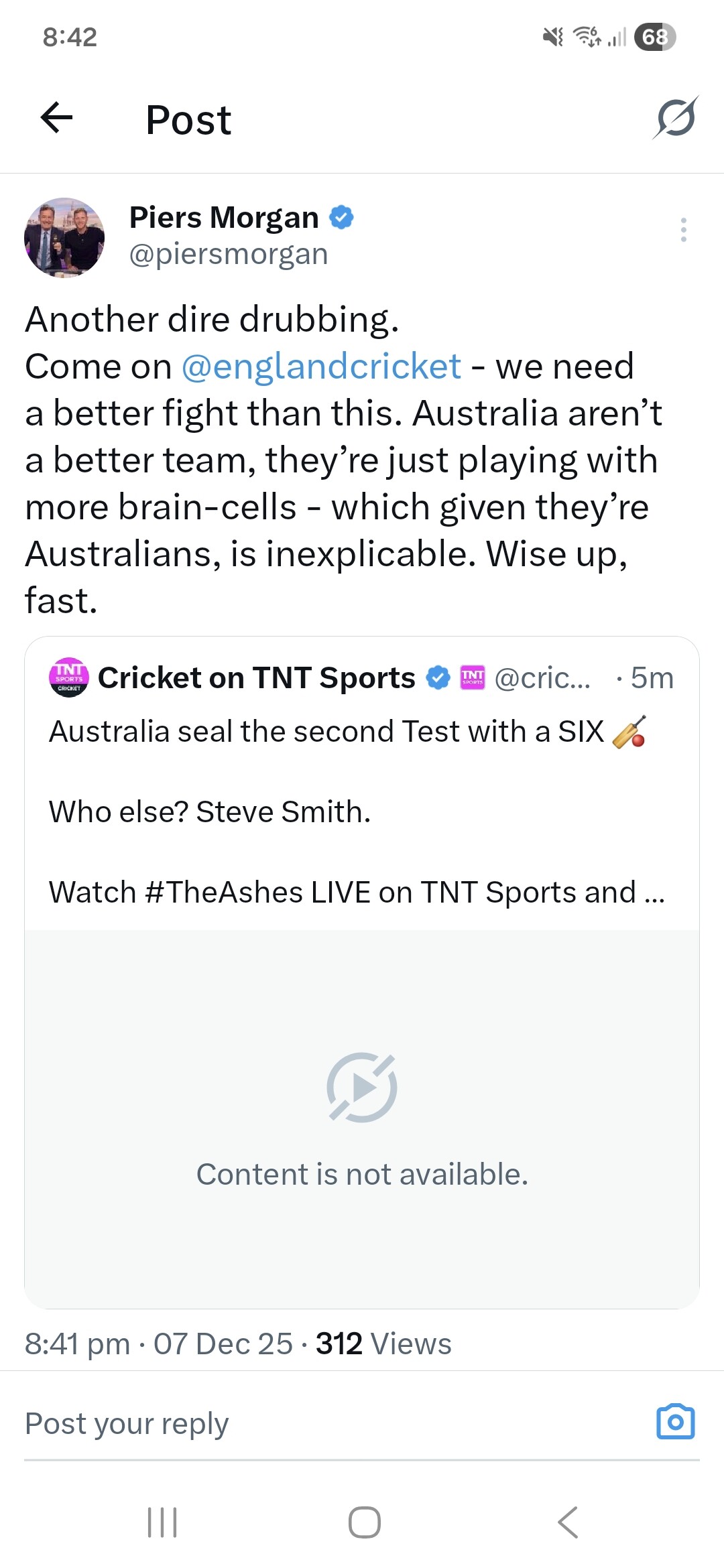
Task: Tap the TNT Sports affiliate badge
Action: [473, 677]
